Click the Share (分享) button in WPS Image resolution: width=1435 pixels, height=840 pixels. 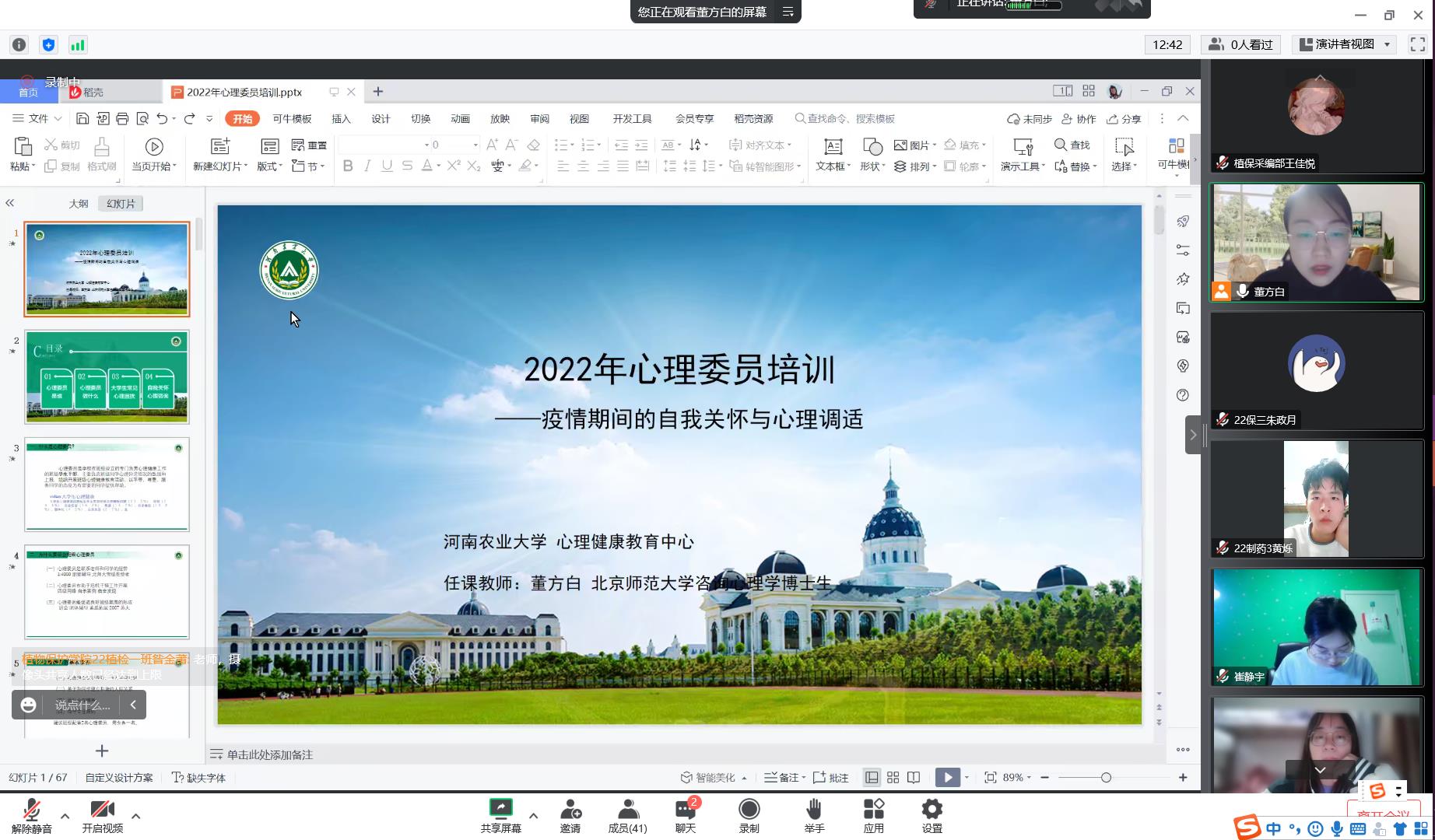pyautogui.click(x=1124, y=119)
